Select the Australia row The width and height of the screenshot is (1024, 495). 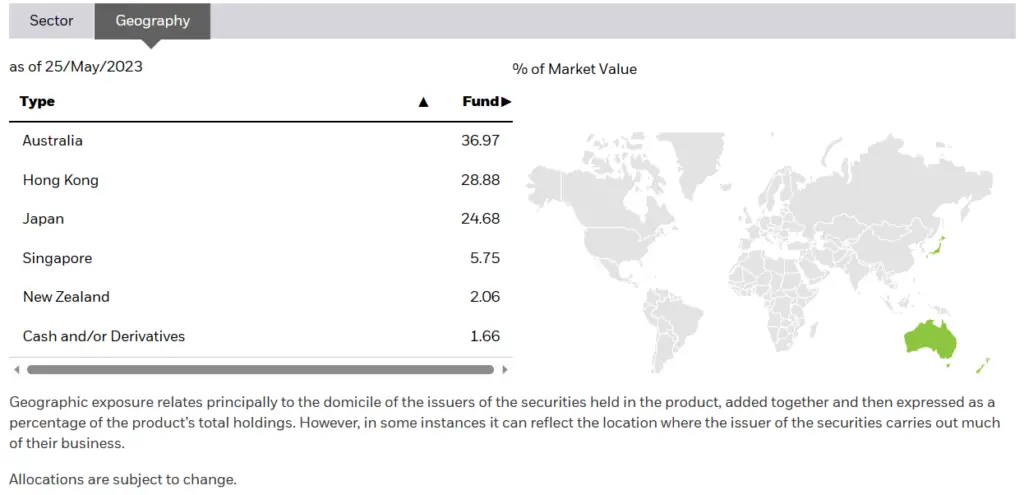[261, 140]
